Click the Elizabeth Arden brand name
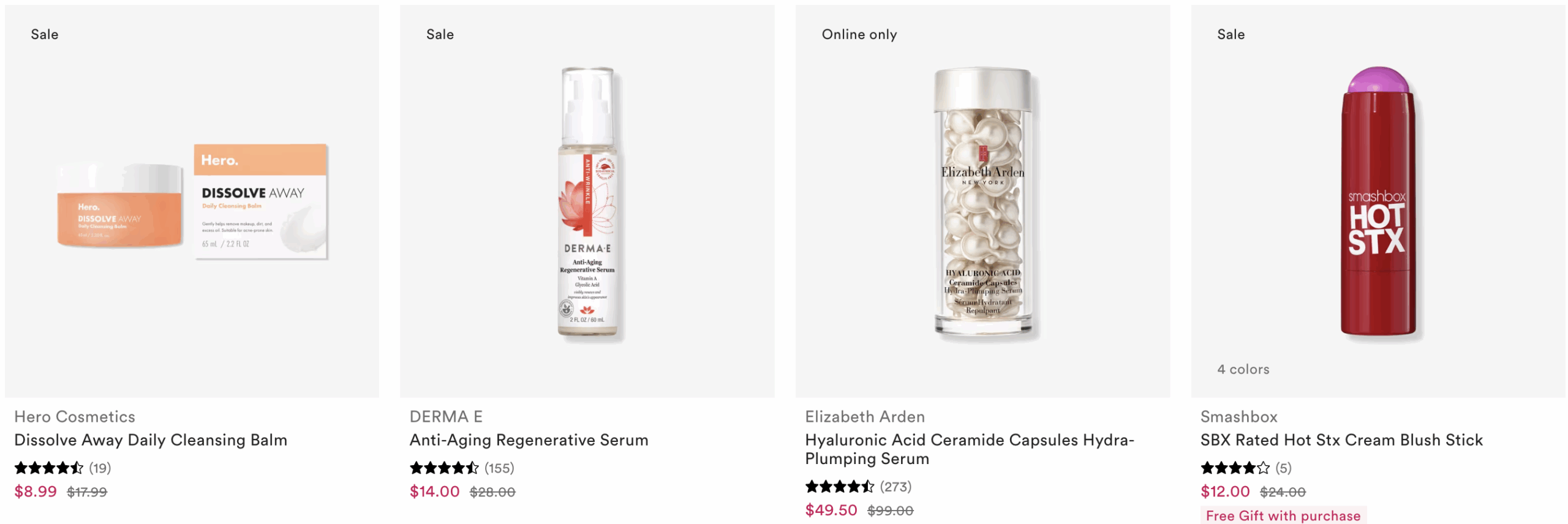The image size is (1568, 524). pos(865,416)
